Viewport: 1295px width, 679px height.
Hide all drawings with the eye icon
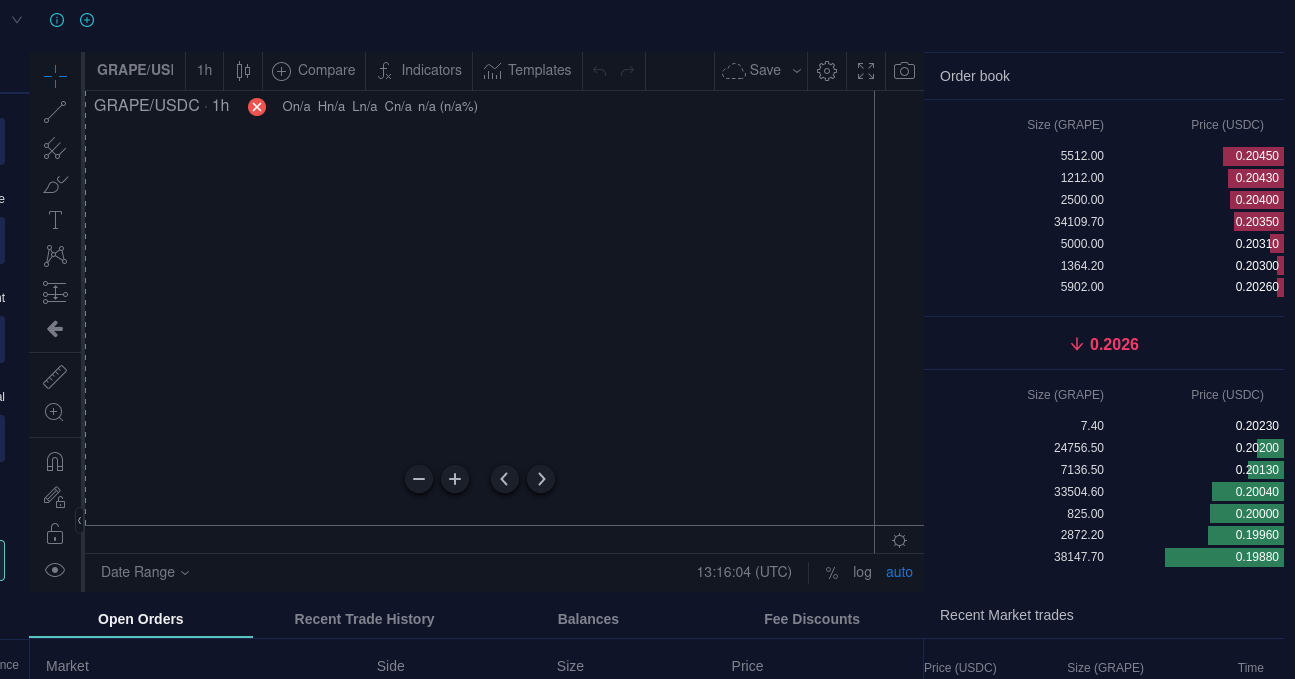(x=55, y=569)
